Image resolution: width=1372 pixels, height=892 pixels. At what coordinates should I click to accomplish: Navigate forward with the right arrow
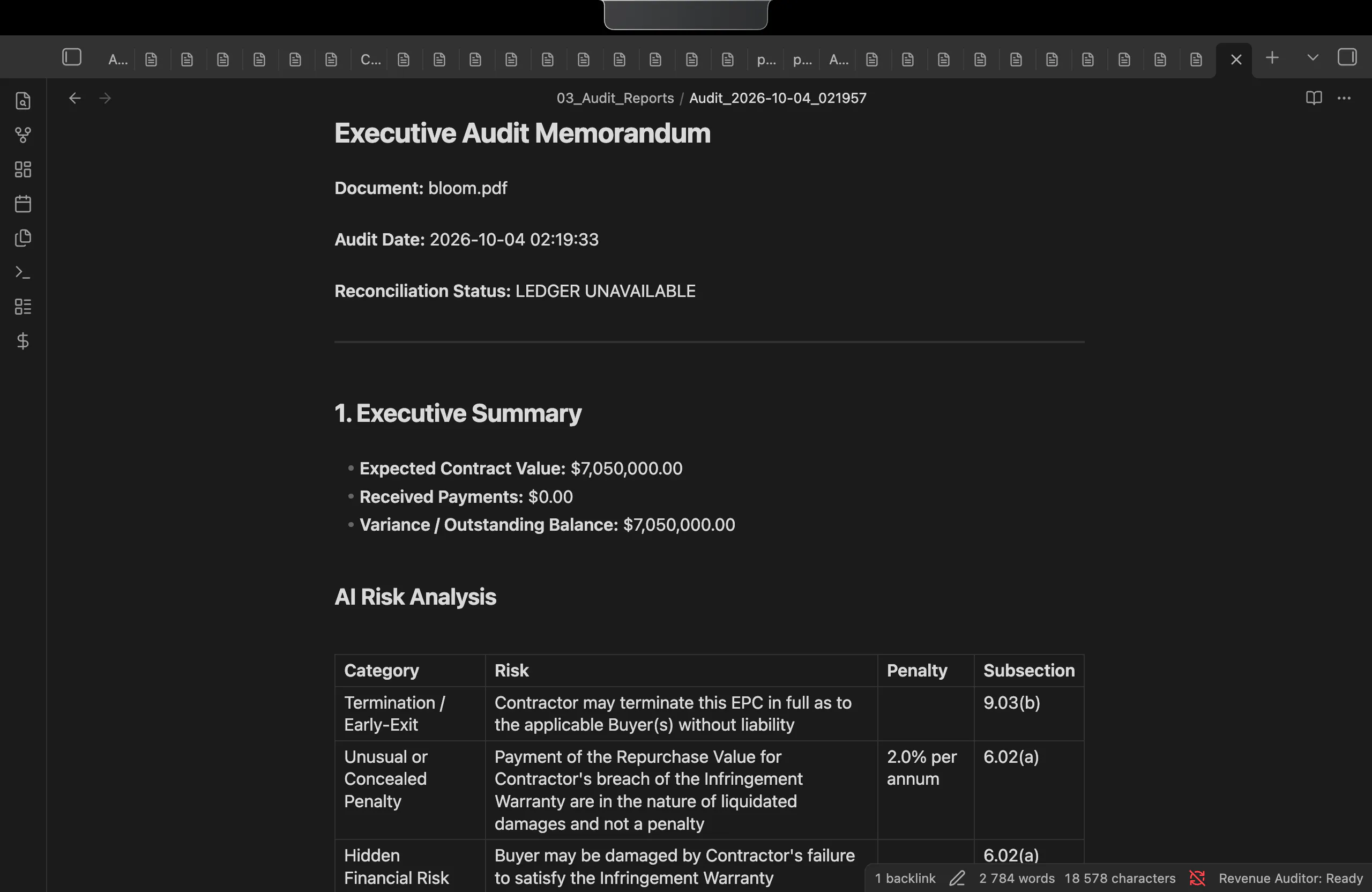coord(105,98)
